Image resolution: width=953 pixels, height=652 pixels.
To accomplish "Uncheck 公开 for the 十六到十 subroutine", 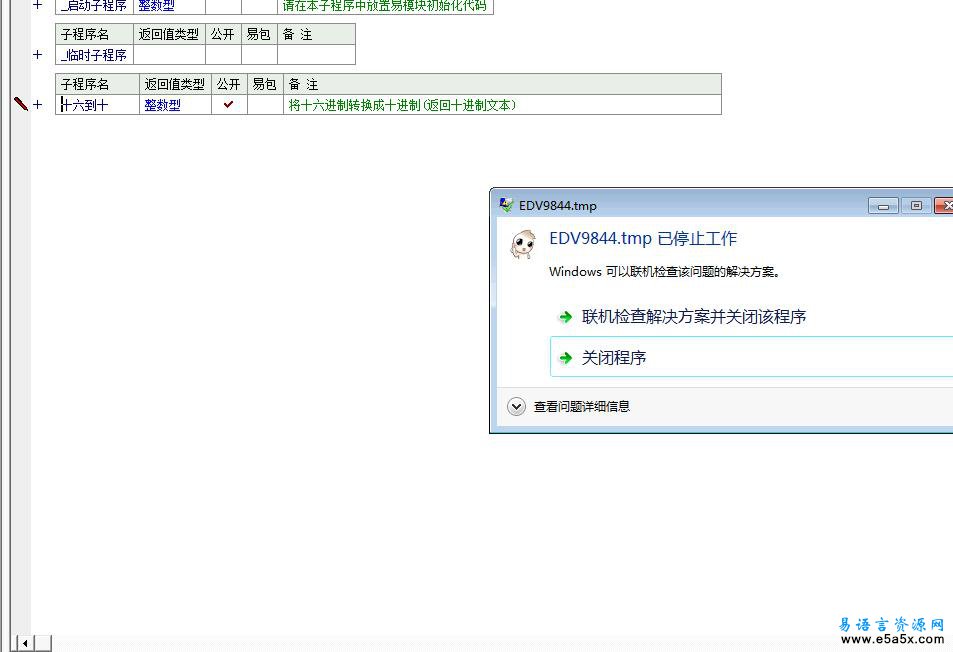I will (x=229, y=104).
